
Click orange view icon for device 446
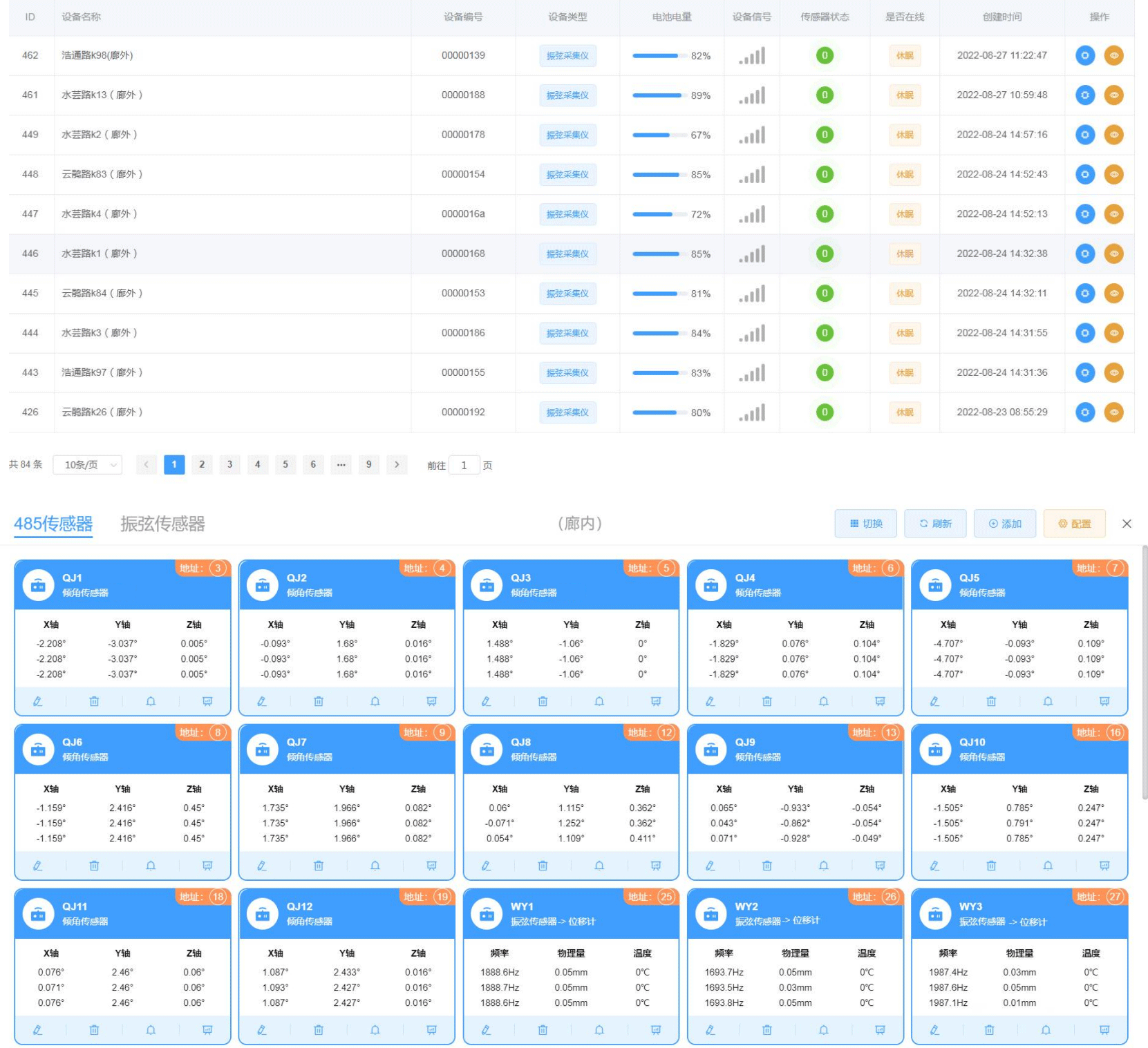1113,254
